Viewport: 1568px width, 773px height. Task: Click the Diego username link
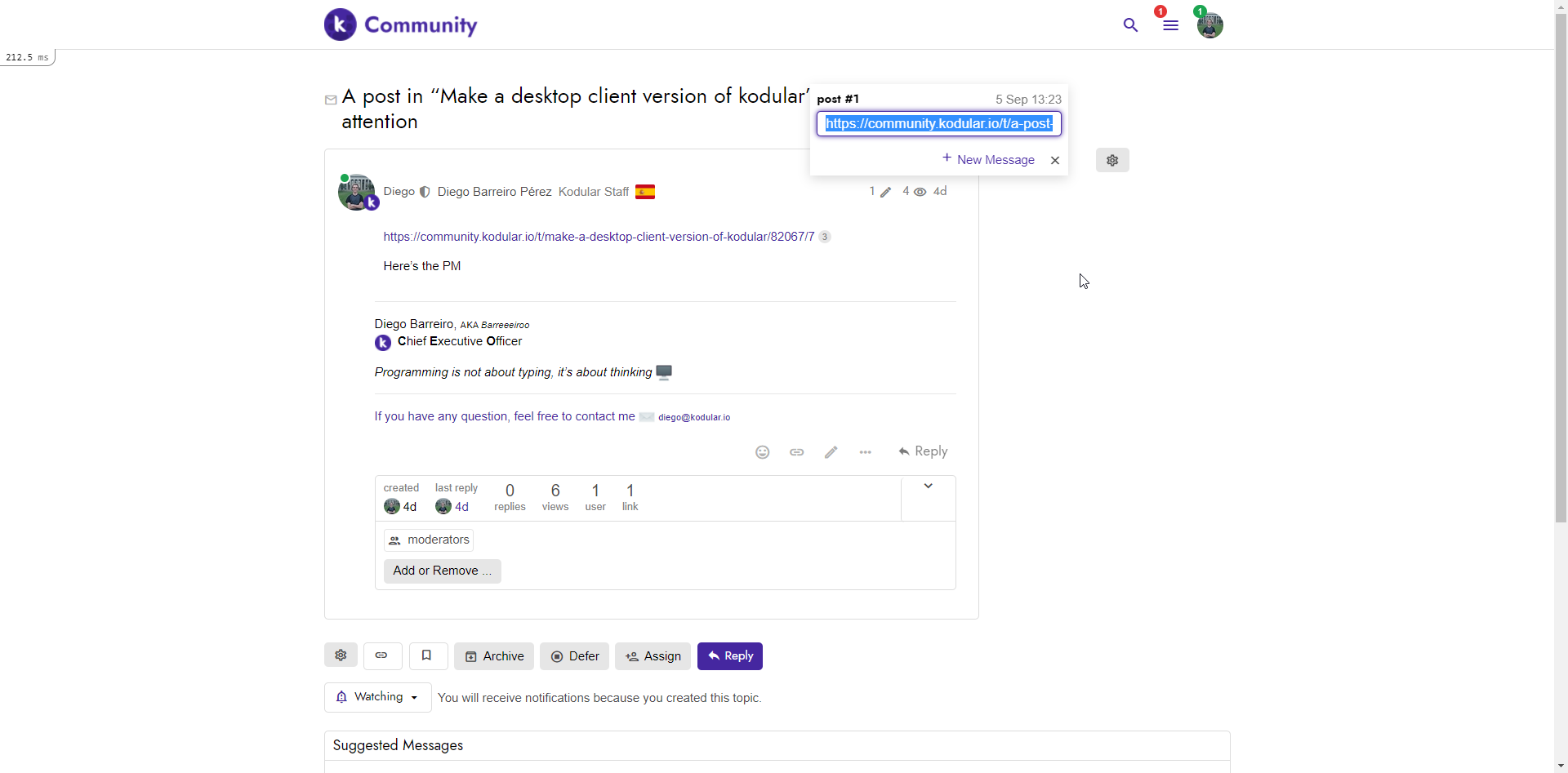click(399, 192)
